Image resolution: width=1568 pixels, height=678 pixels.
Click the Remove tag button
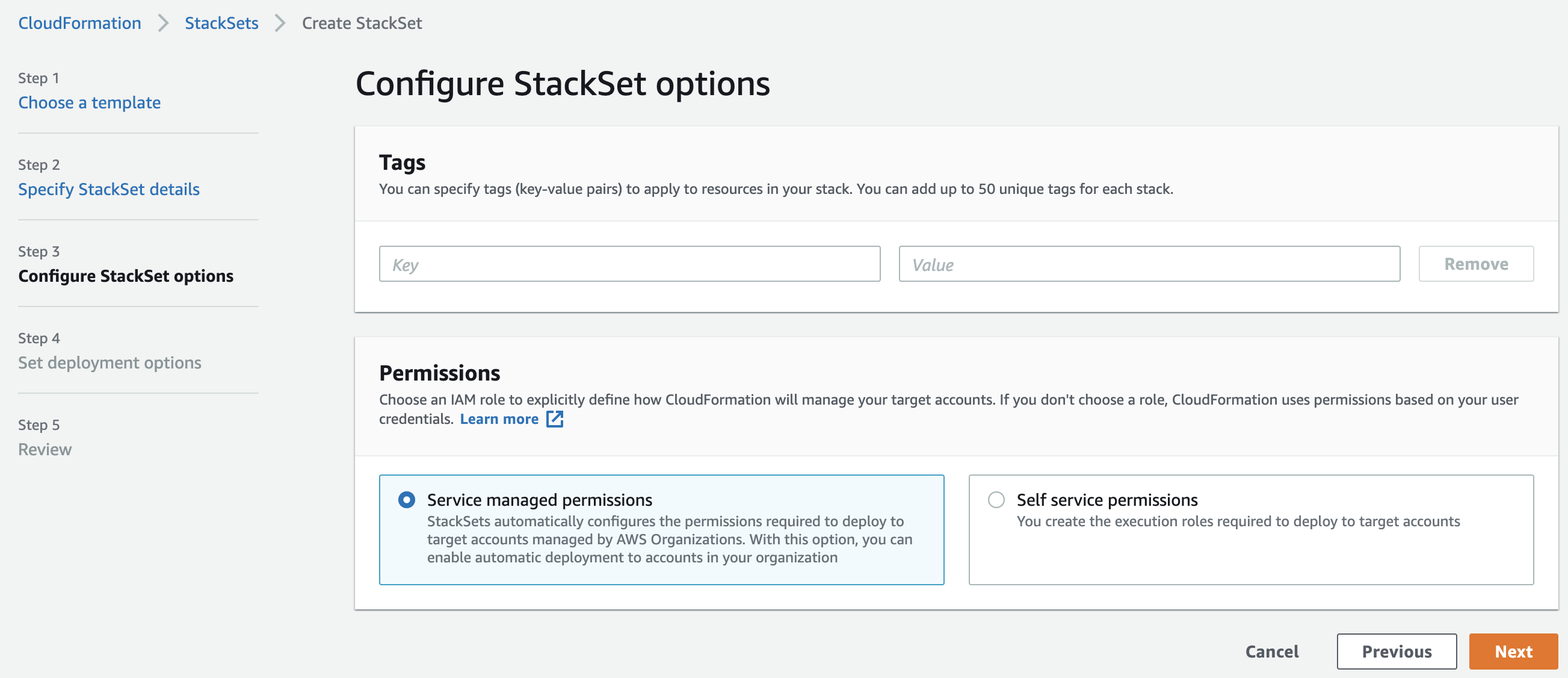click(x=1476, y=264)
